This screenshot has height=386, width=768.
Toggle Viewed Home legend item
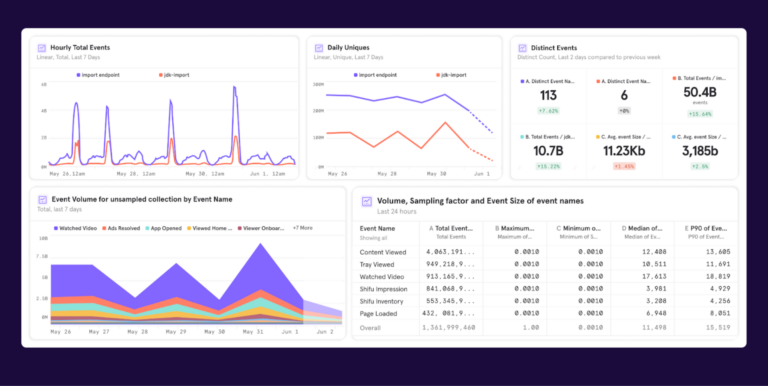[209, 228]
